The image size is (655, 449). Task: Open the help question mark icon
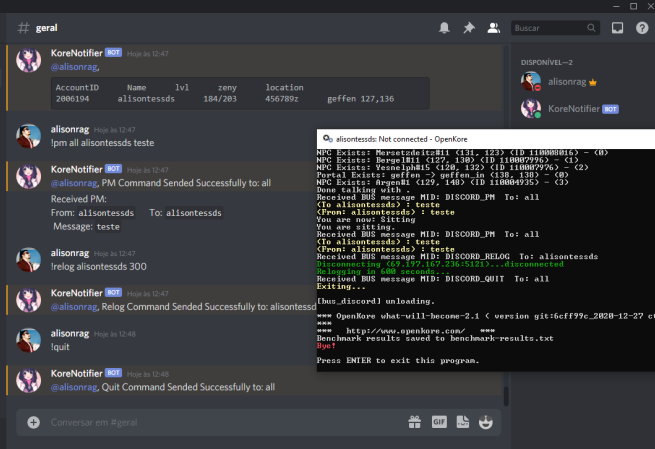coord(642,28)
